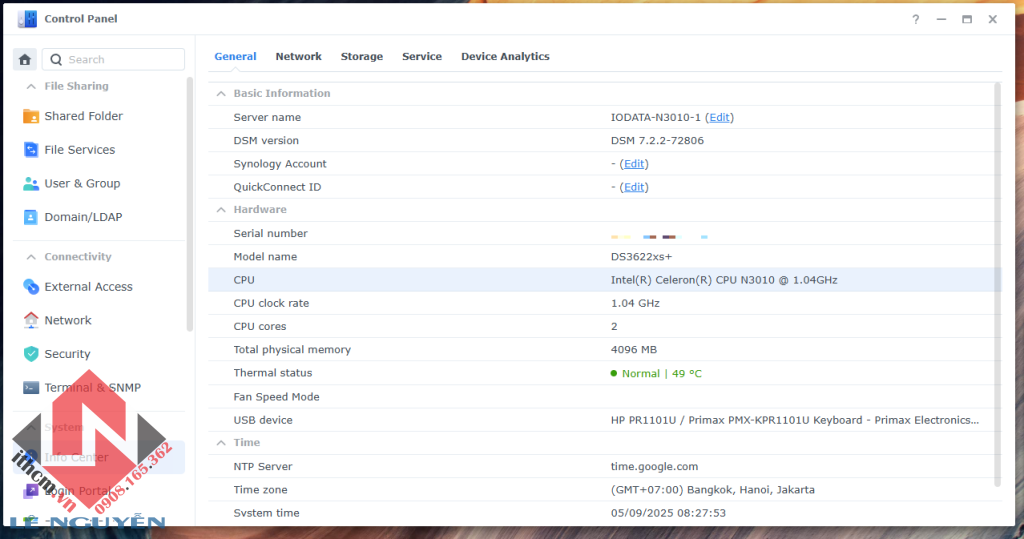Select server name text IODATA-N3010-1
This screenshot has width=1024, height=539.
(x=656, y=118)
